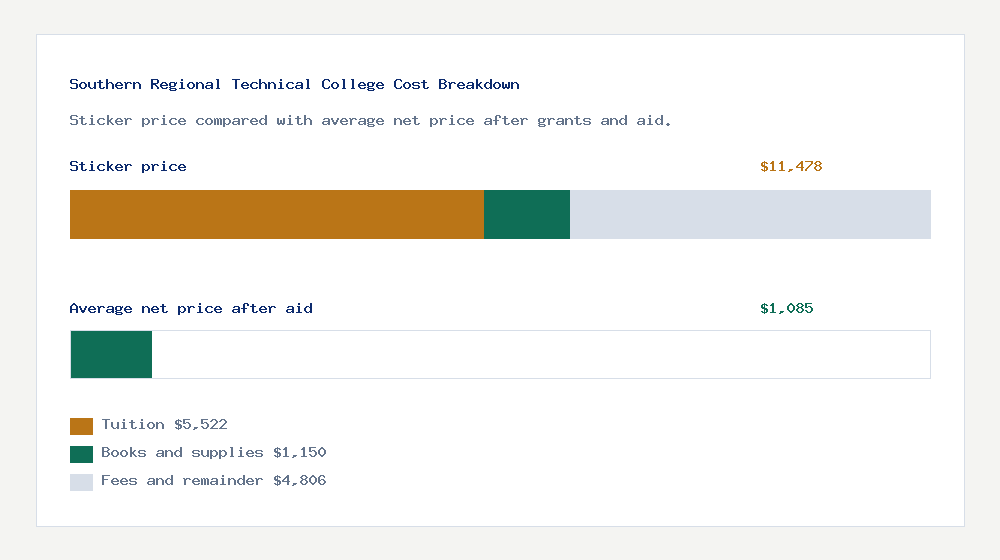Screen dimensions: 1000x560
Task: Click the gray Fees and remainder legend swatch
Action: click(x=82, y=482)
